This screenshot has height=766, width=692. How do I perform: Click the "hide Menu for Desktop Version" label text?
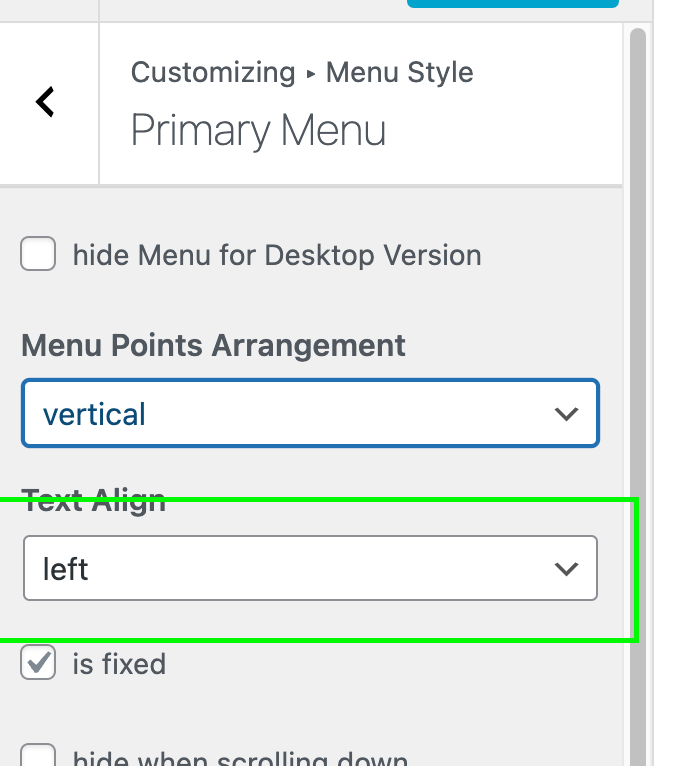pyautogui.click(x=277, y=256)
